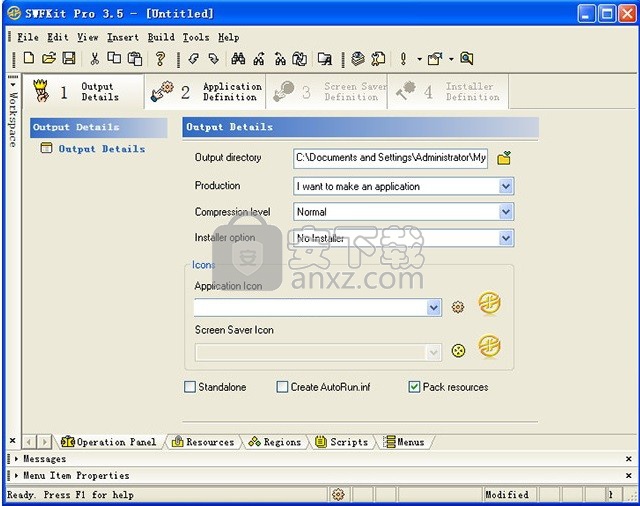Save the project with the floppy disk icon
Image resolution: width=640 pixels, height=506 pixels.
(69, 58)
